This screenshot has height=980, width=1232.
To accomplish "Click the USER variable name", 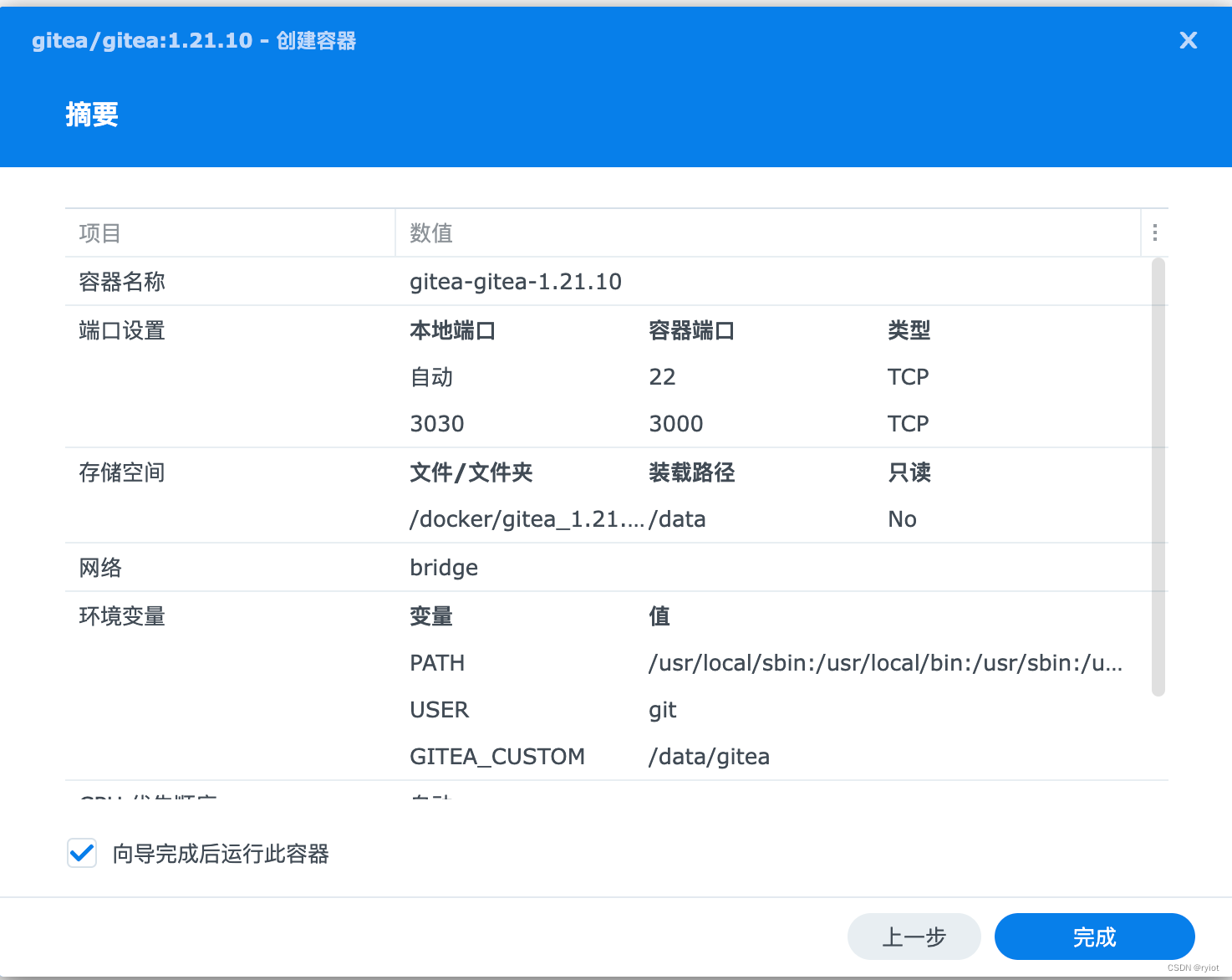I will click(x=440, y=710).
